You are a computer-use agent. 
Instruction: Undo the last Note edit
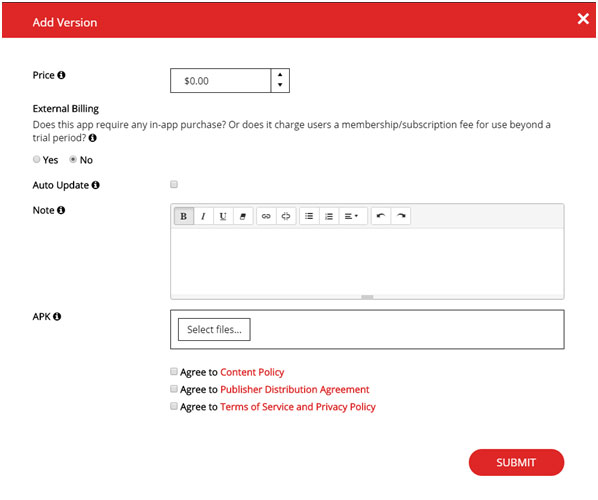coord(381,216)
